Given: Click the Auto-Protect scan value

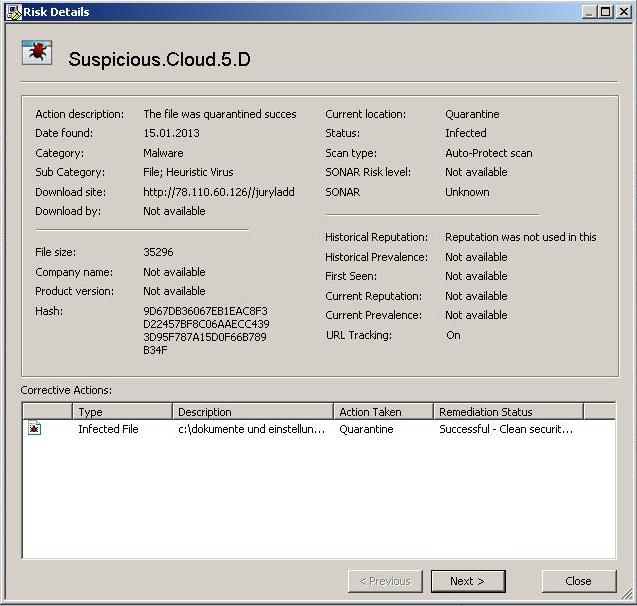Looking at the screenshot, I should [488, 153].
